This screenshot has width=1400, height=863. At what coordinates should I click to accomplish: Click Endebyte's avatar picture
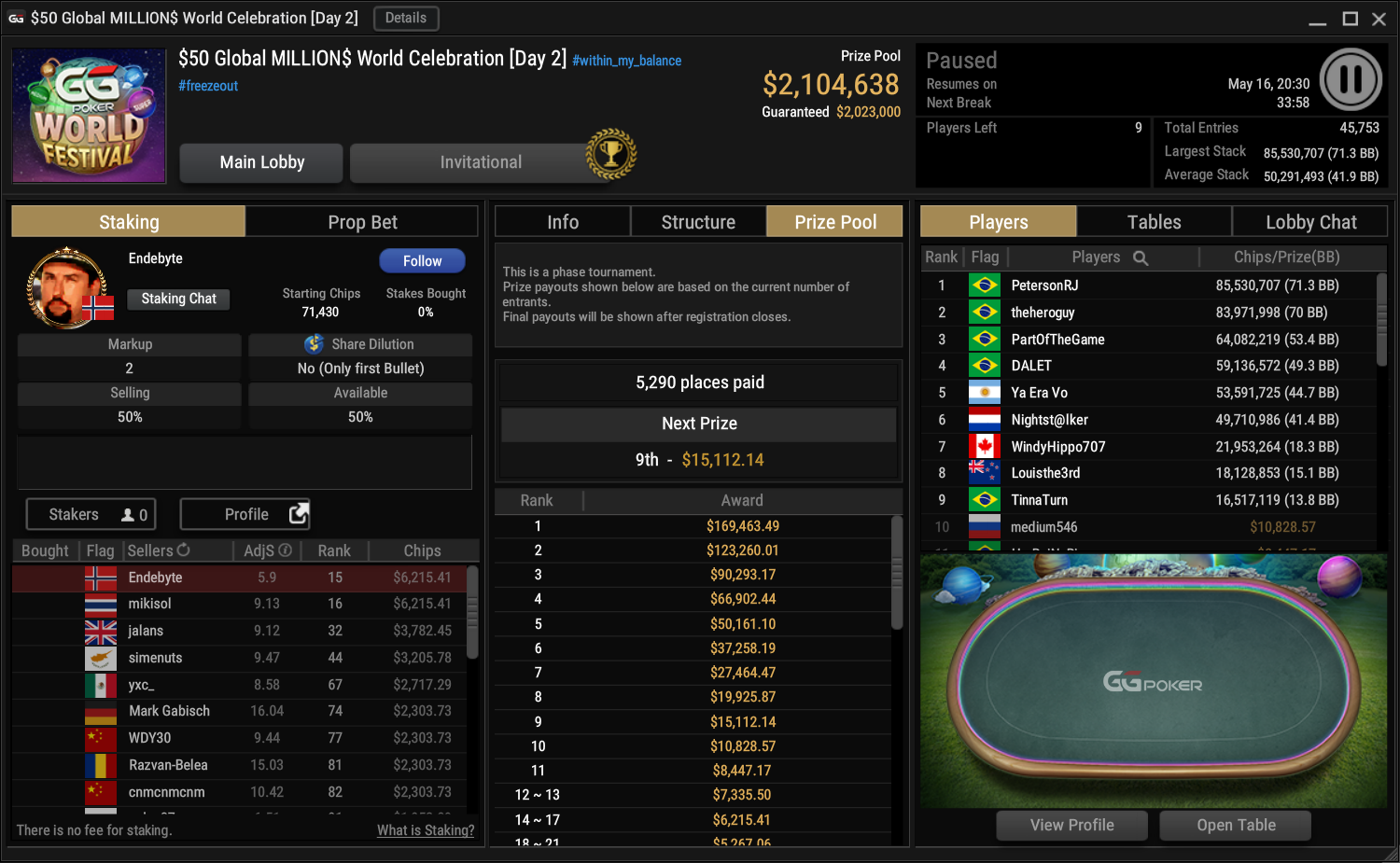pyautogui.click(x=66, y=287)
